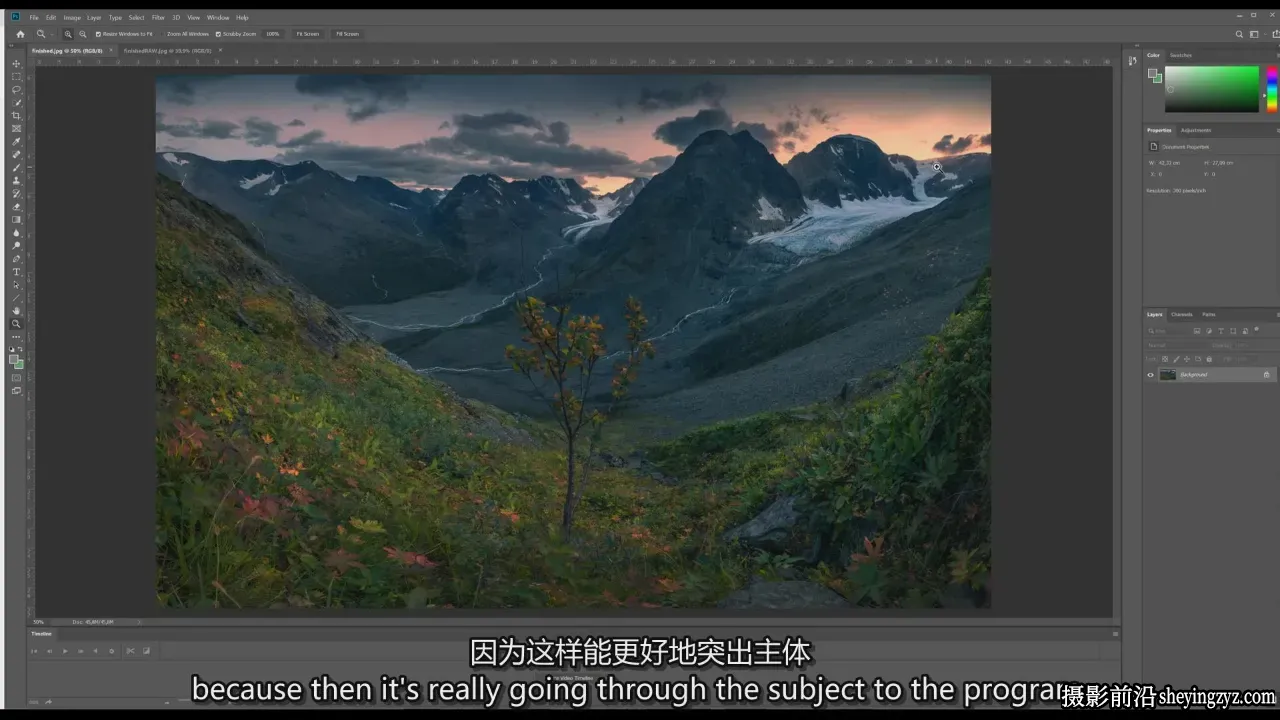
Task: Toggle Edit in Quick Mask mode
Action: point(16,377)
